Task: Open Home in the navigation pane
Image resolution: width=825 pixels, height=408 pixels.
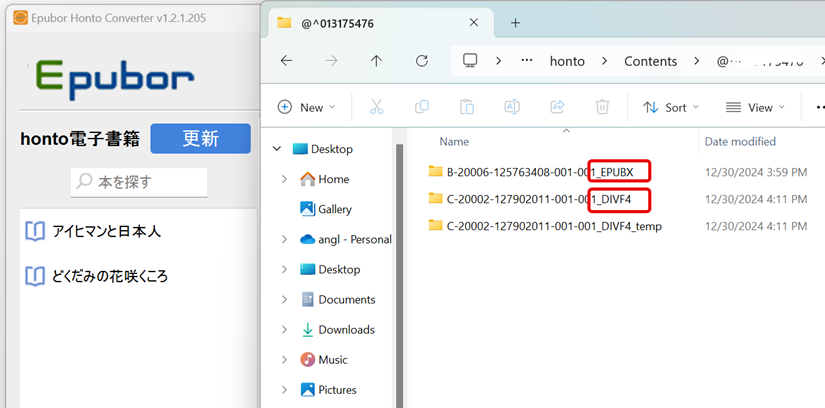Action: [324, 180]
